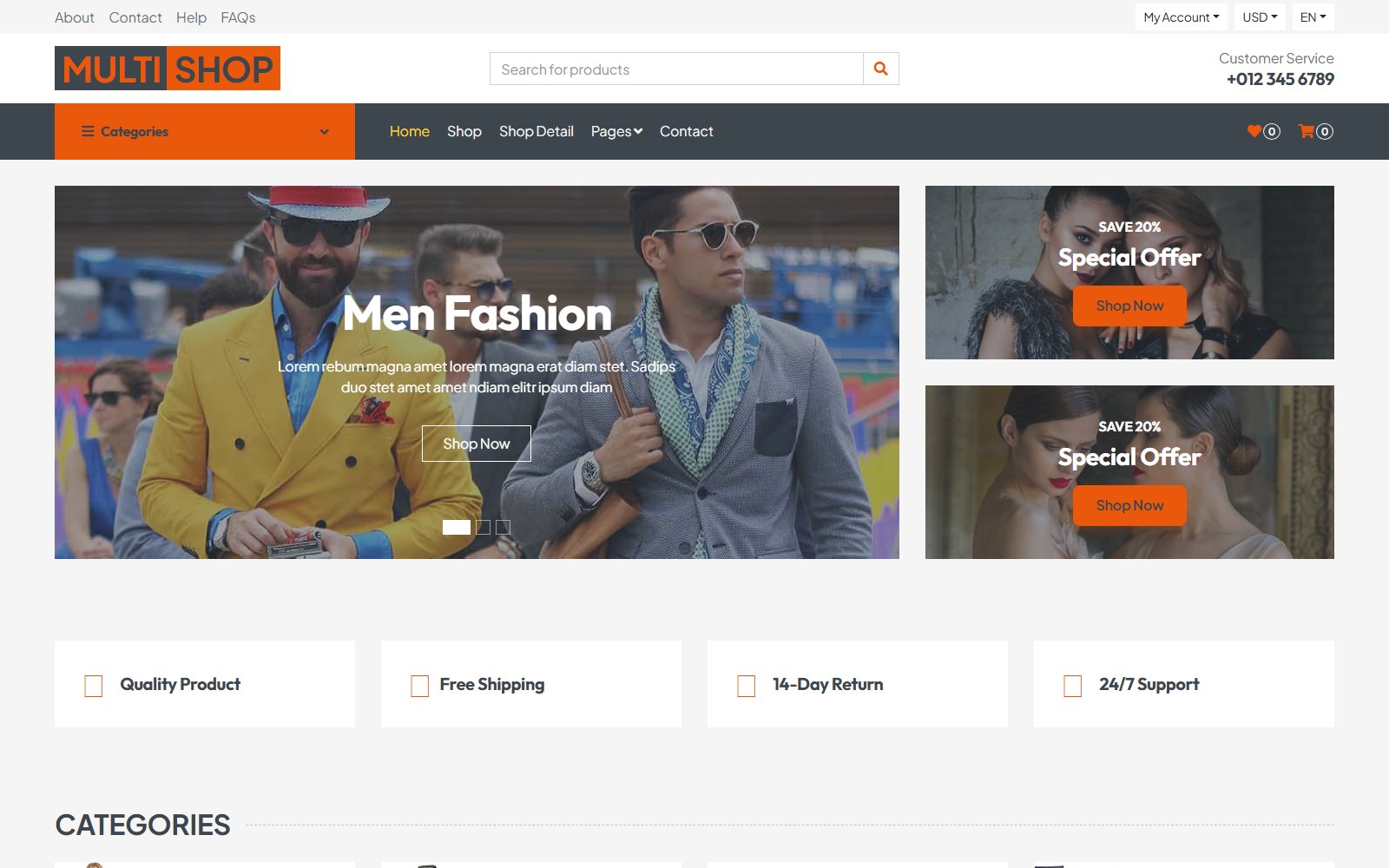Select the first carousel slide indicator
1389x868 pixels.
pyautogui.click(x=457, y=527)
